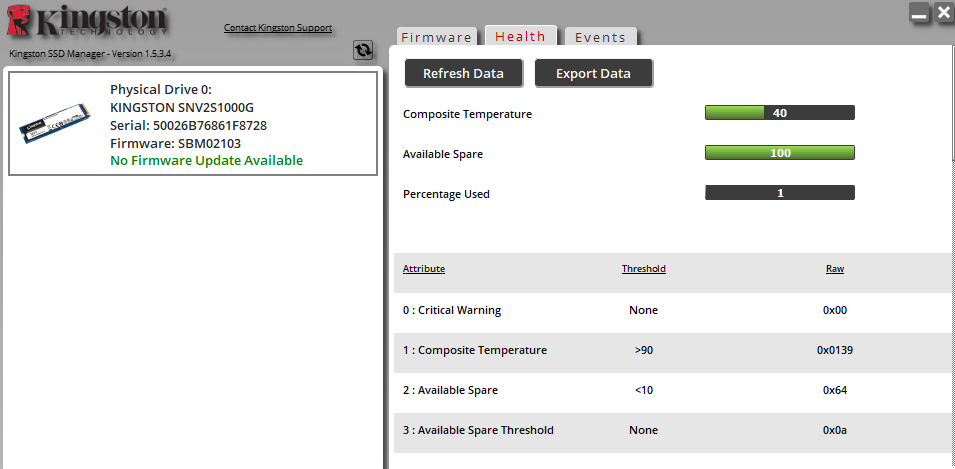Image resolution: width=955 pixels, height=469 pixels.
Task: Open Contact Kingston Support link
Action: [x=278, y=27]
